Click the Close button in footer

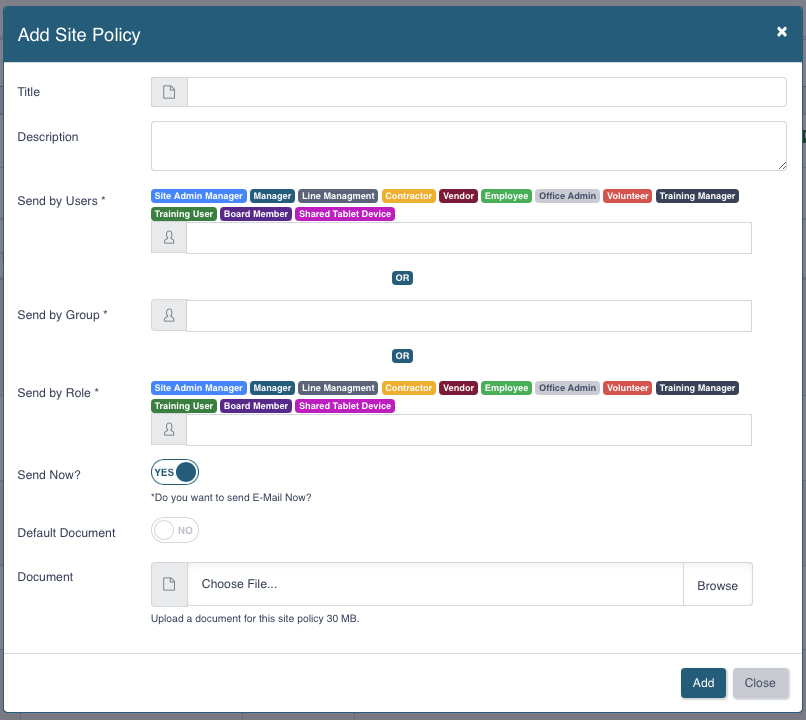760,683
